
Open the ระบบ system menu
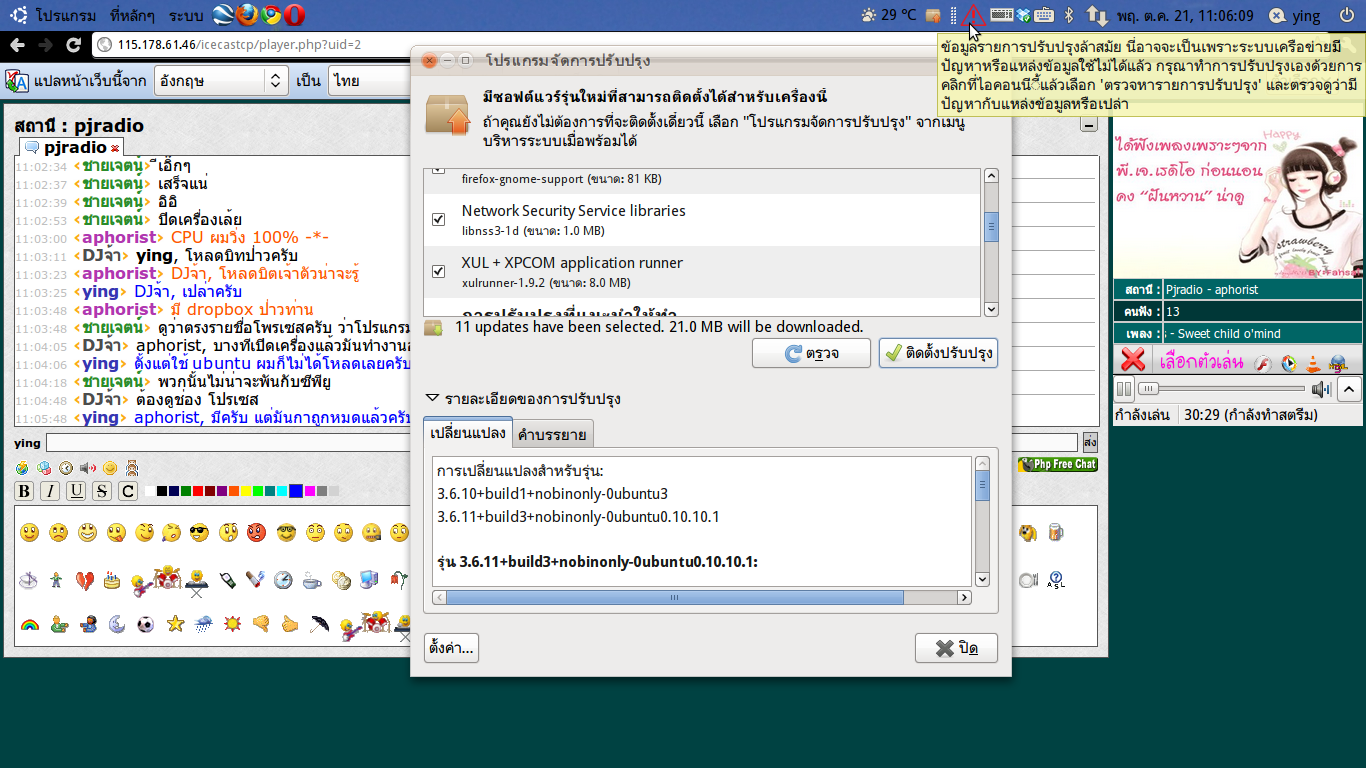(x=185, y=15)
